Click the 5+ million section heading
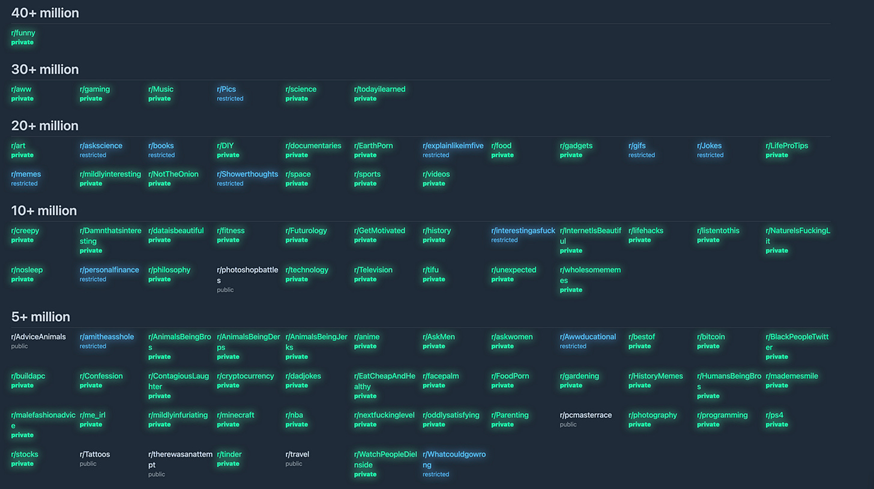The image size is (874, 489). pos(41,317)
